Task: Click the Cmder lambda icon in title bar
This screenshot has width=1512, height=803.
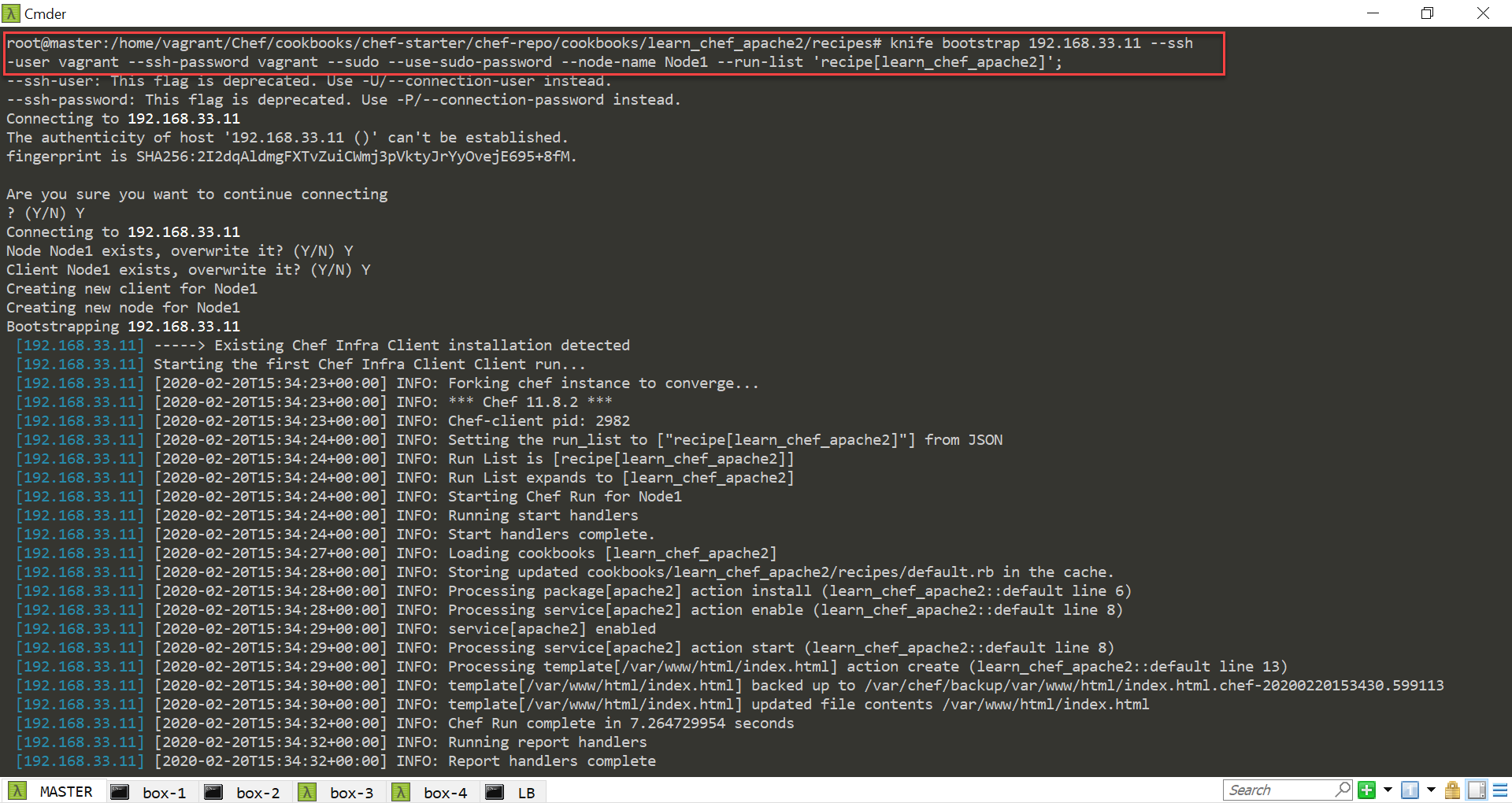Action: click(x=11, y=13)
